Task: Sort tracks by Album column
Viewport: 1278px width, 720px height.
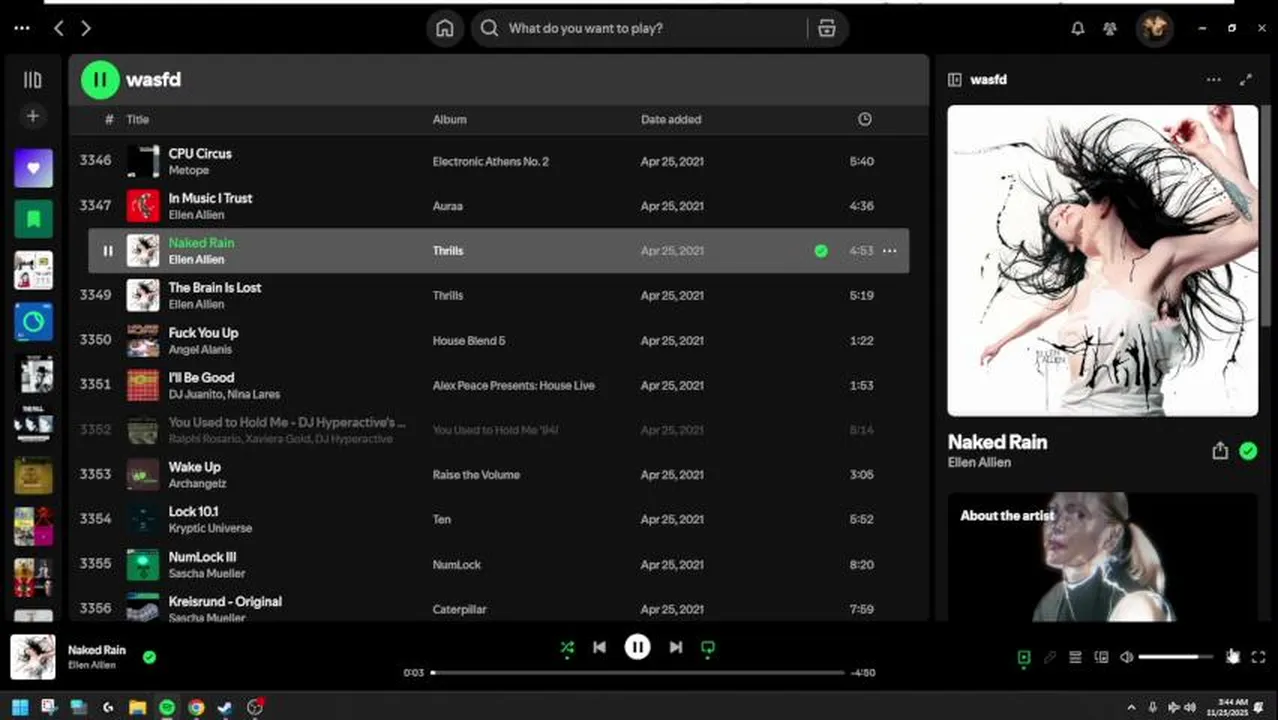Action: click(449, 119)
